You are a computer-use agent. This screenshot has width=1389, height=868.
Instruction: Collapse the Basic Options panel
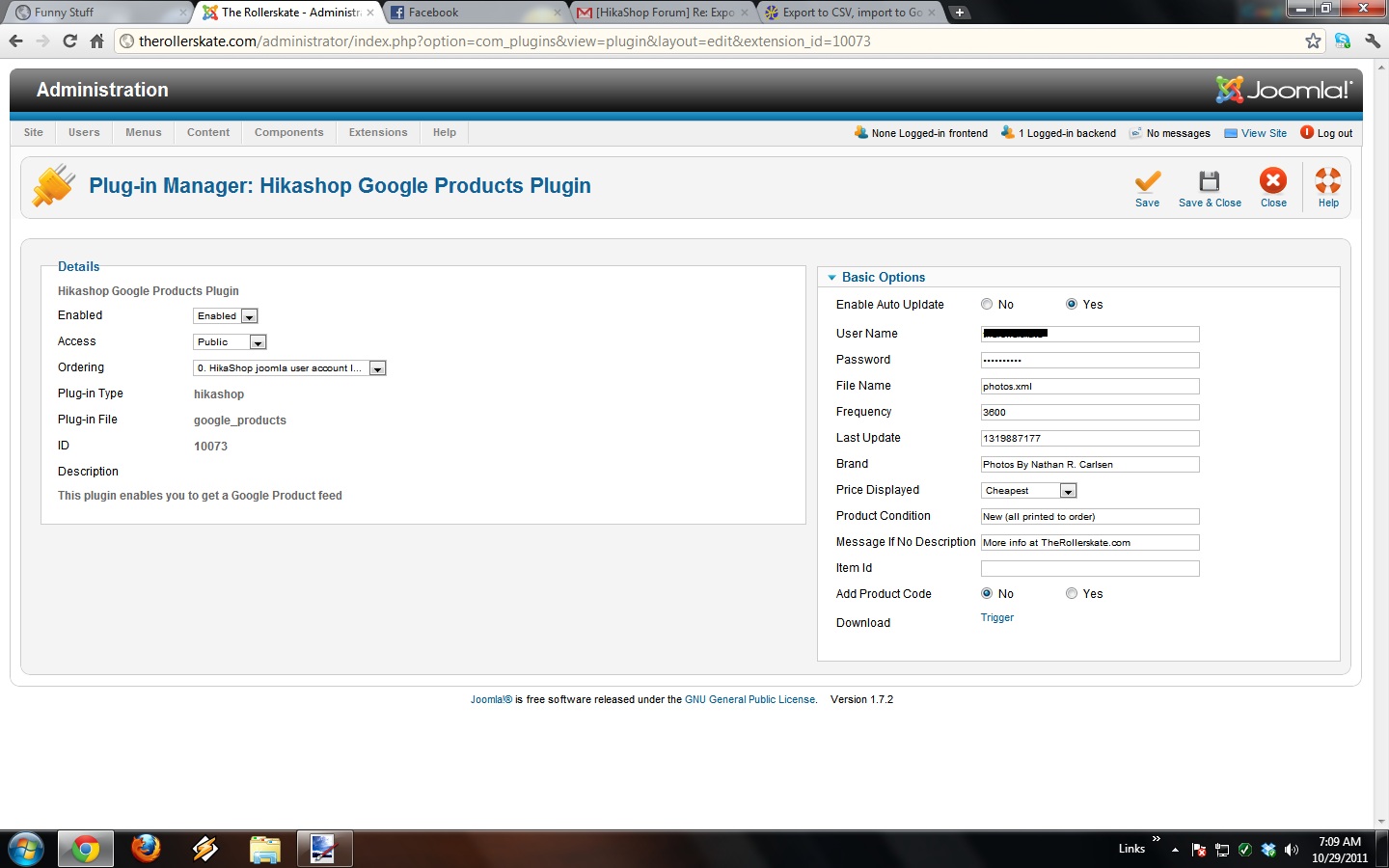pyautogui.click(x=831, y=278)
